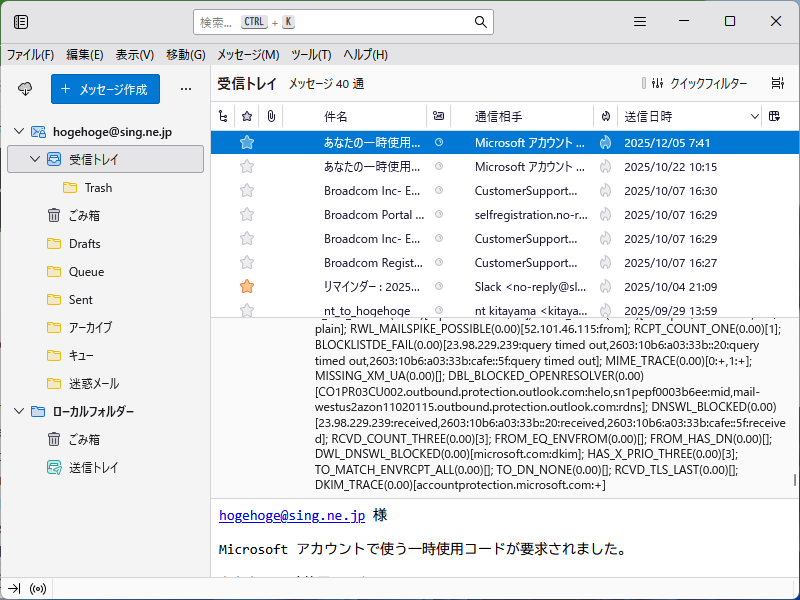Click the hogehoge@sing.ne.jp link in message body
Image resolution: width=800 pixels, height=600 pixels.
pos(292,515)
